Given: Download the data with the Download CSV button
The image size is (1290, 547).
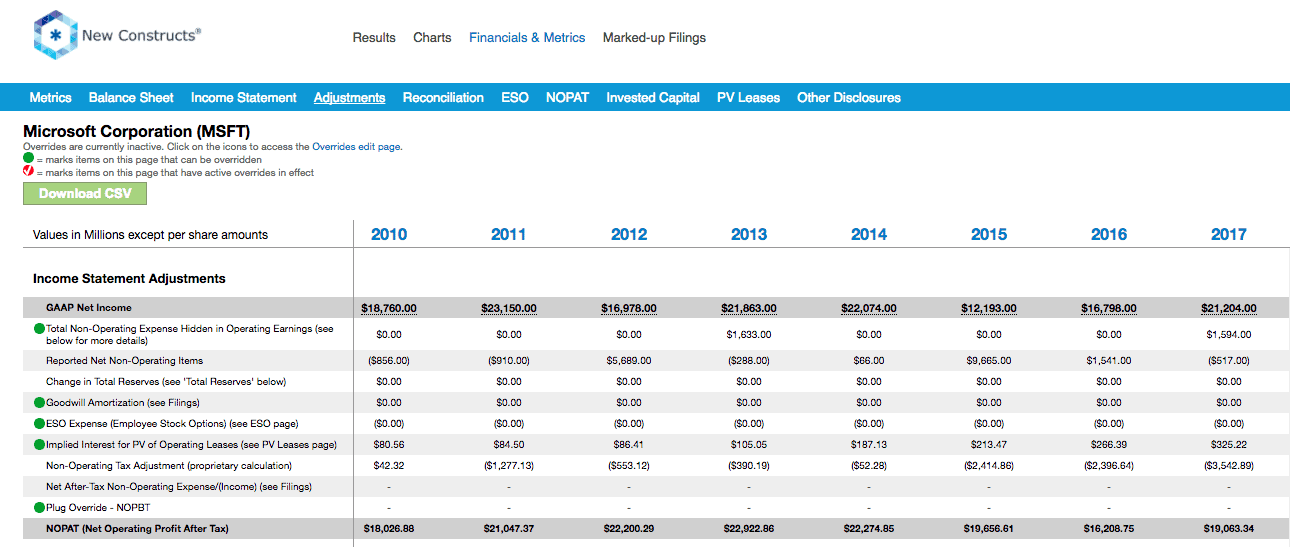Looking at the screenshot, I should 85,193.
